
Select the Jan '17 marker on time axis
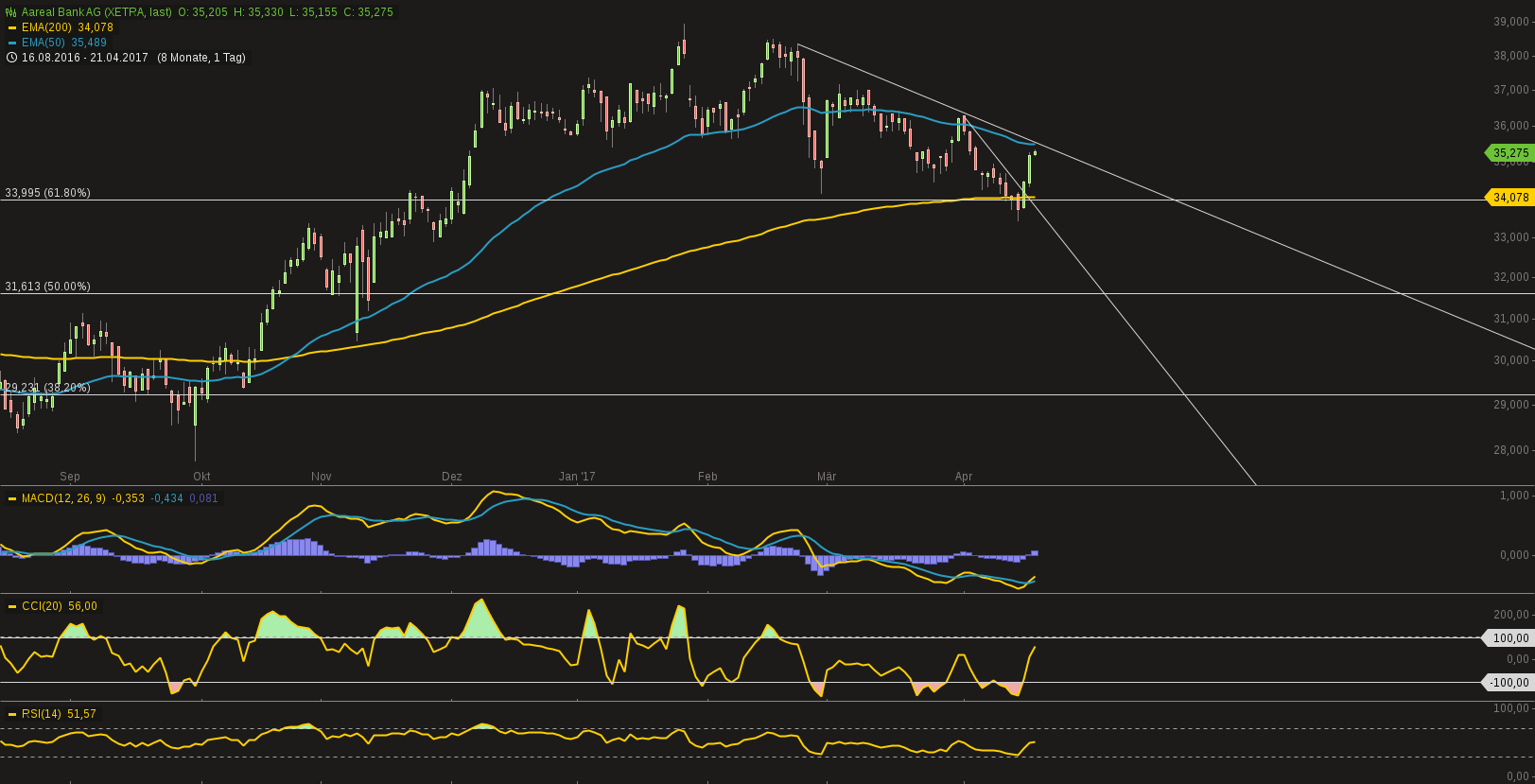click(x=577, y=477)
